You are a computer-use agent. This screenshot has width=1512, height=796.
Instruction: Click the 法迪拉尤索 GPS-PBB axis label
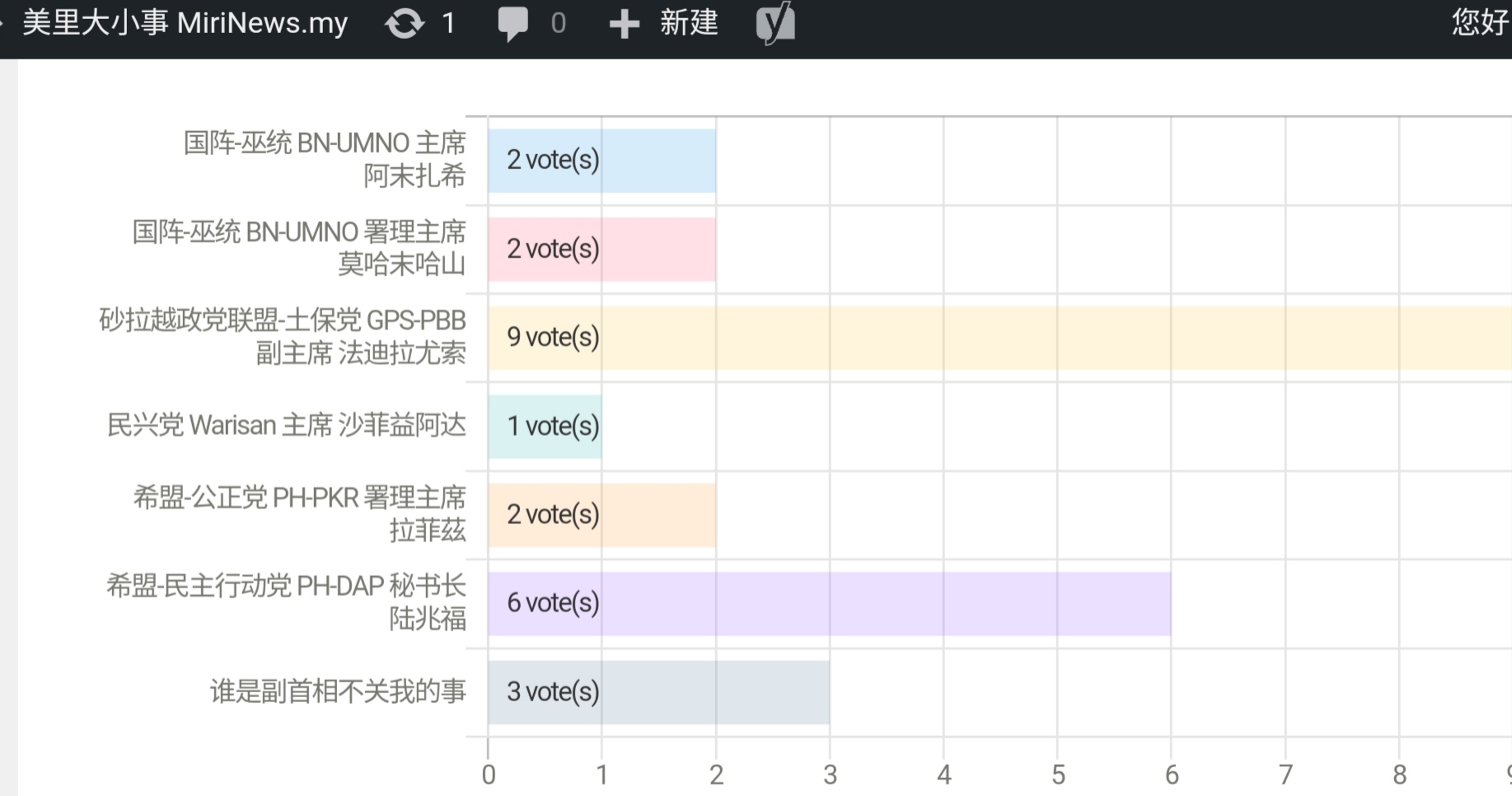[x=283, y=336]
